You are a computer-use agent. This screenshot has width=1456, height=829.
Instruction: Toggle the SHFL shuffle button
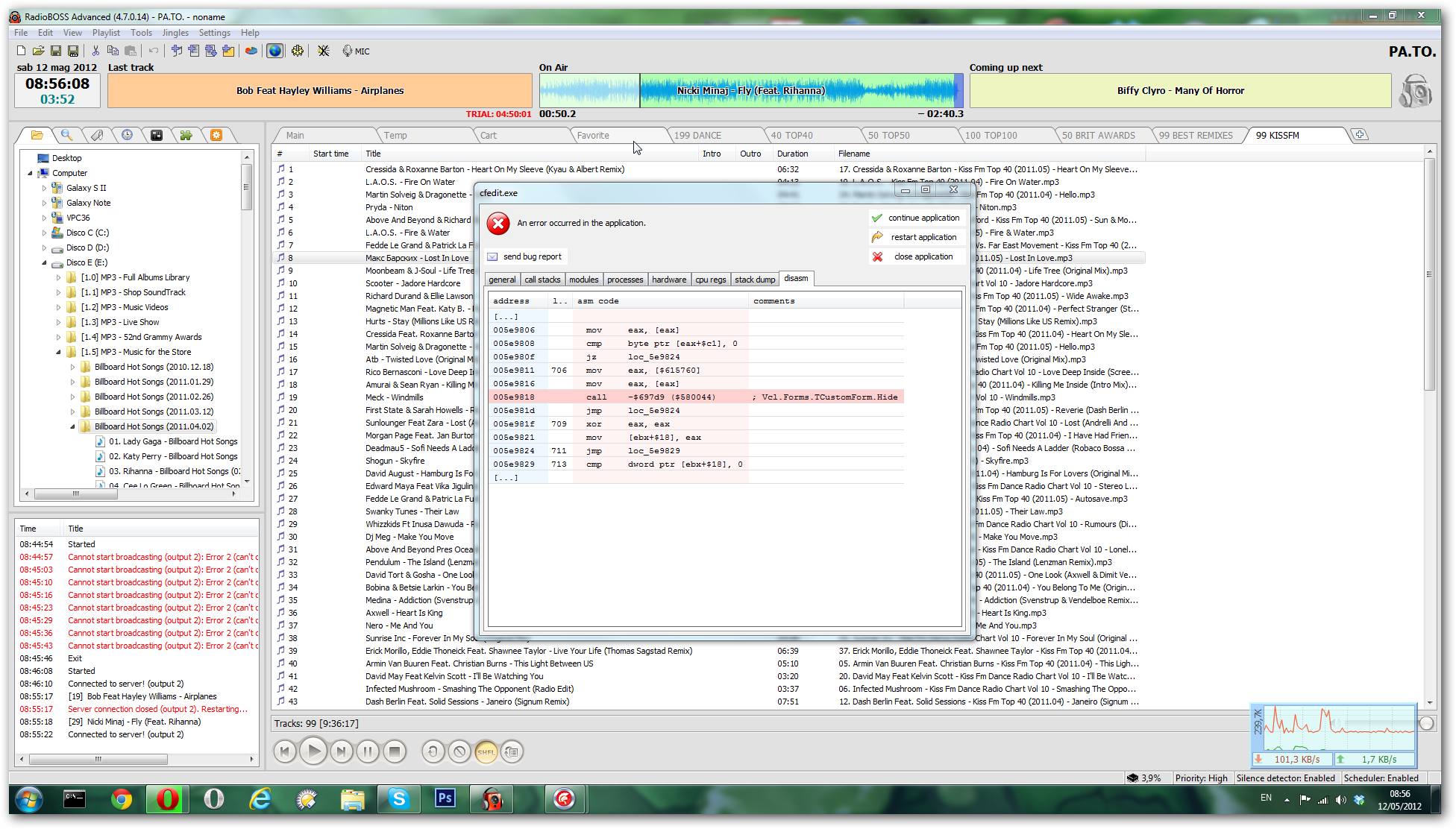point(486,751)
